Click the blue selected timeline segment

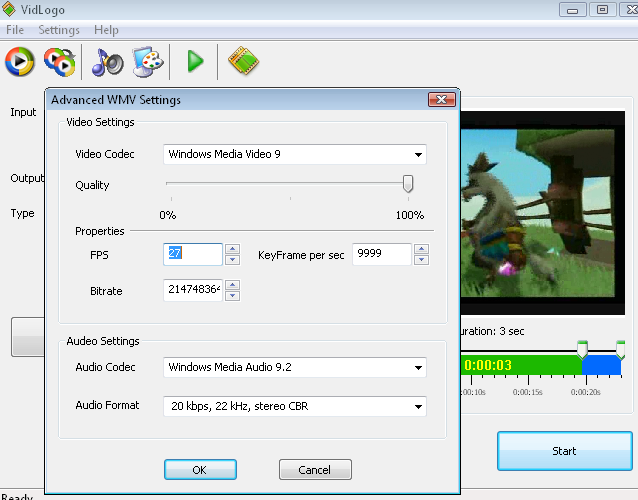tap(601, 365)
